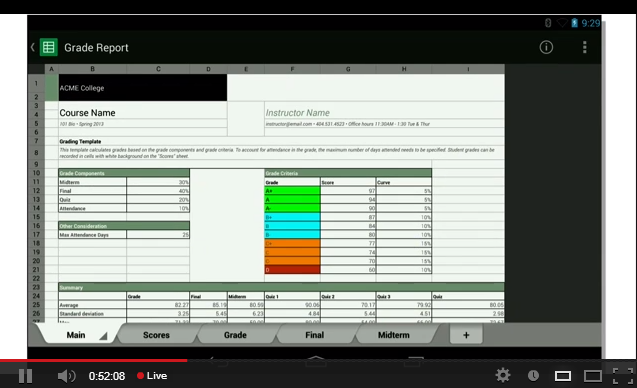Screen dimensions: 637x388
Task: Pause the video playback
Action: click(x=25, y=376)
